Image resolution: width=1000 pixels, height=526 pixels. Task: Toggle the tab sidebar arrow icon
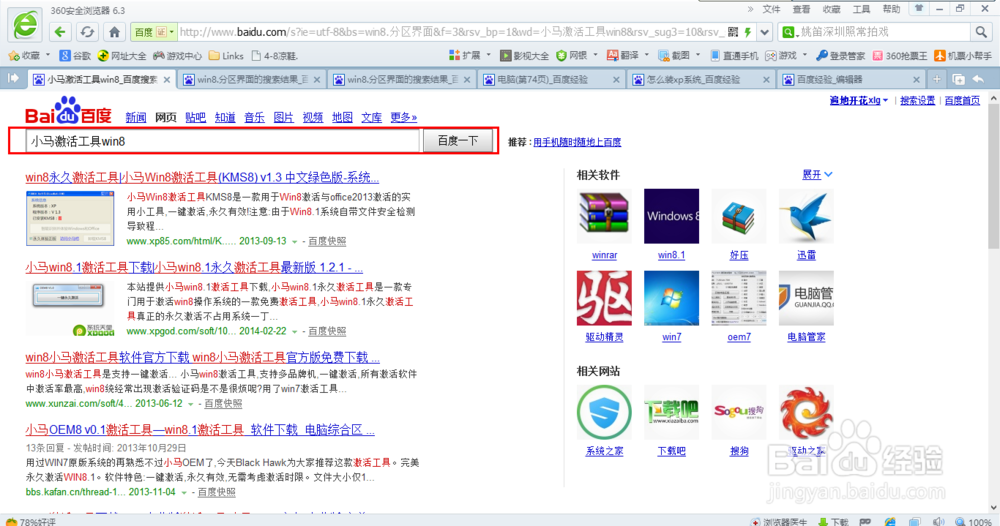tap(13, 78)
